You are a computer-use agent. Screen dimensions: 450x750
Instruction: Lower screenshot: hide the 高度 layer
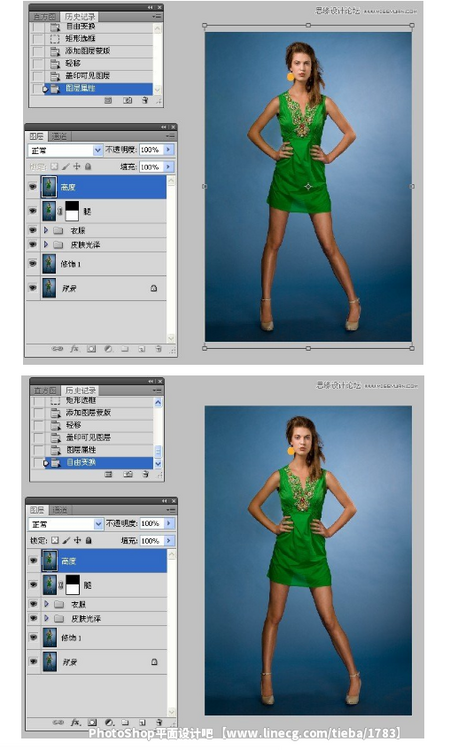33,561
